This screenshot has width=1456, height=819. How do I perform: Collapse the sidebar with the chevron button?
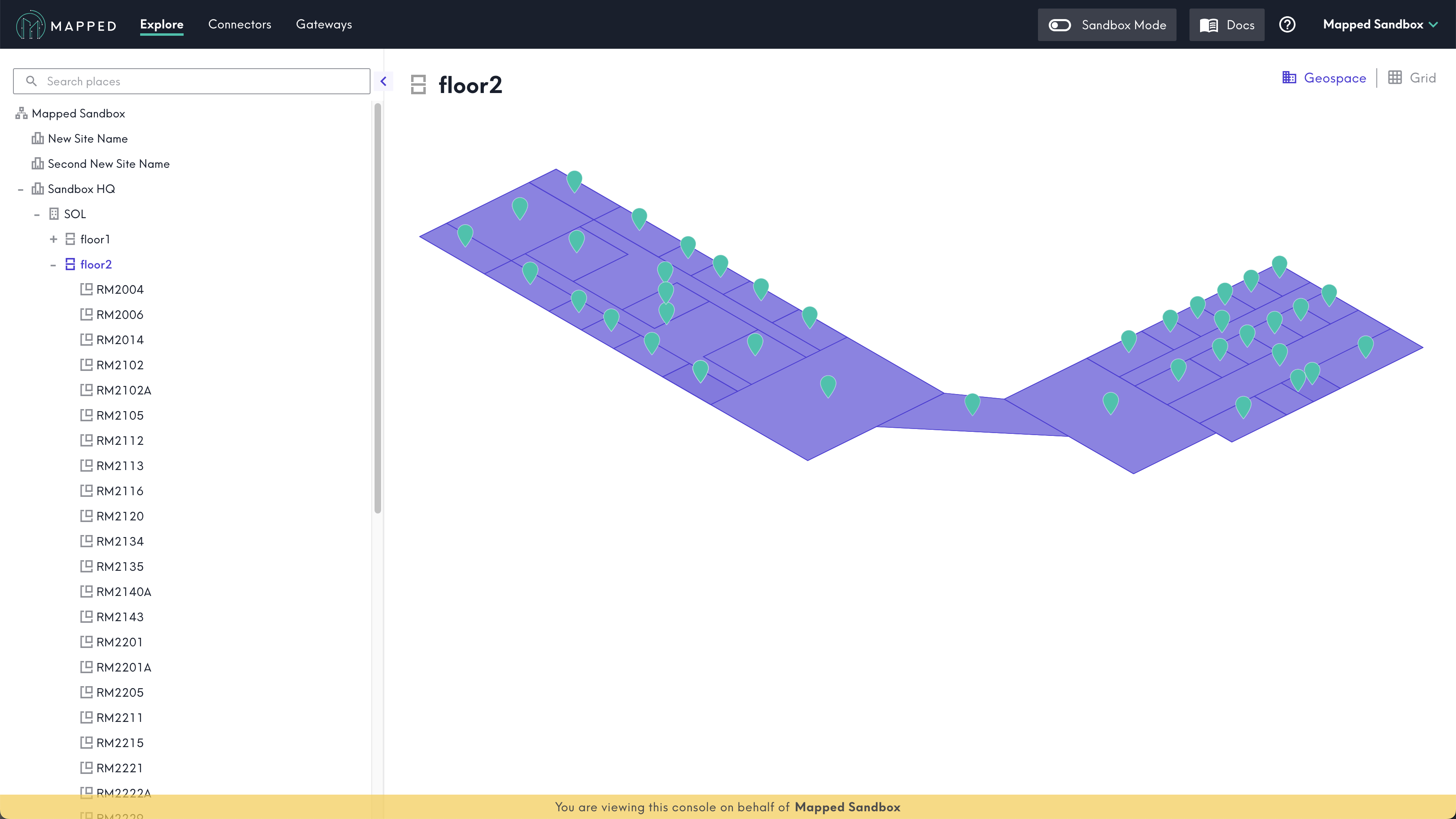383,81
